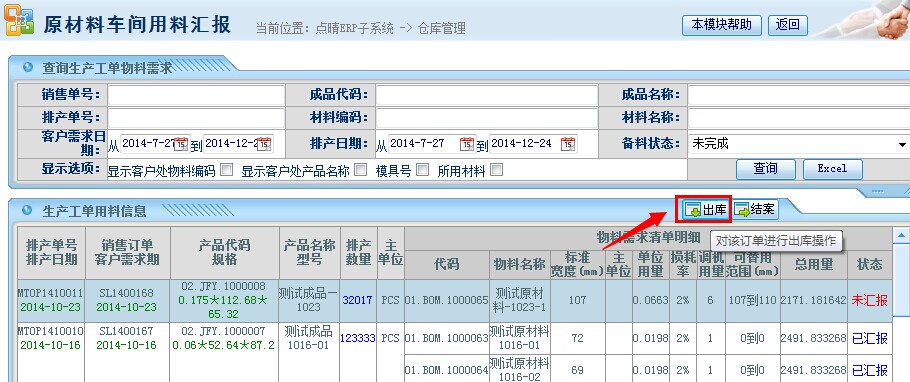910x382 pixels.
Task: Click the table scrollbar up arrow
Action: coord(901,235)
